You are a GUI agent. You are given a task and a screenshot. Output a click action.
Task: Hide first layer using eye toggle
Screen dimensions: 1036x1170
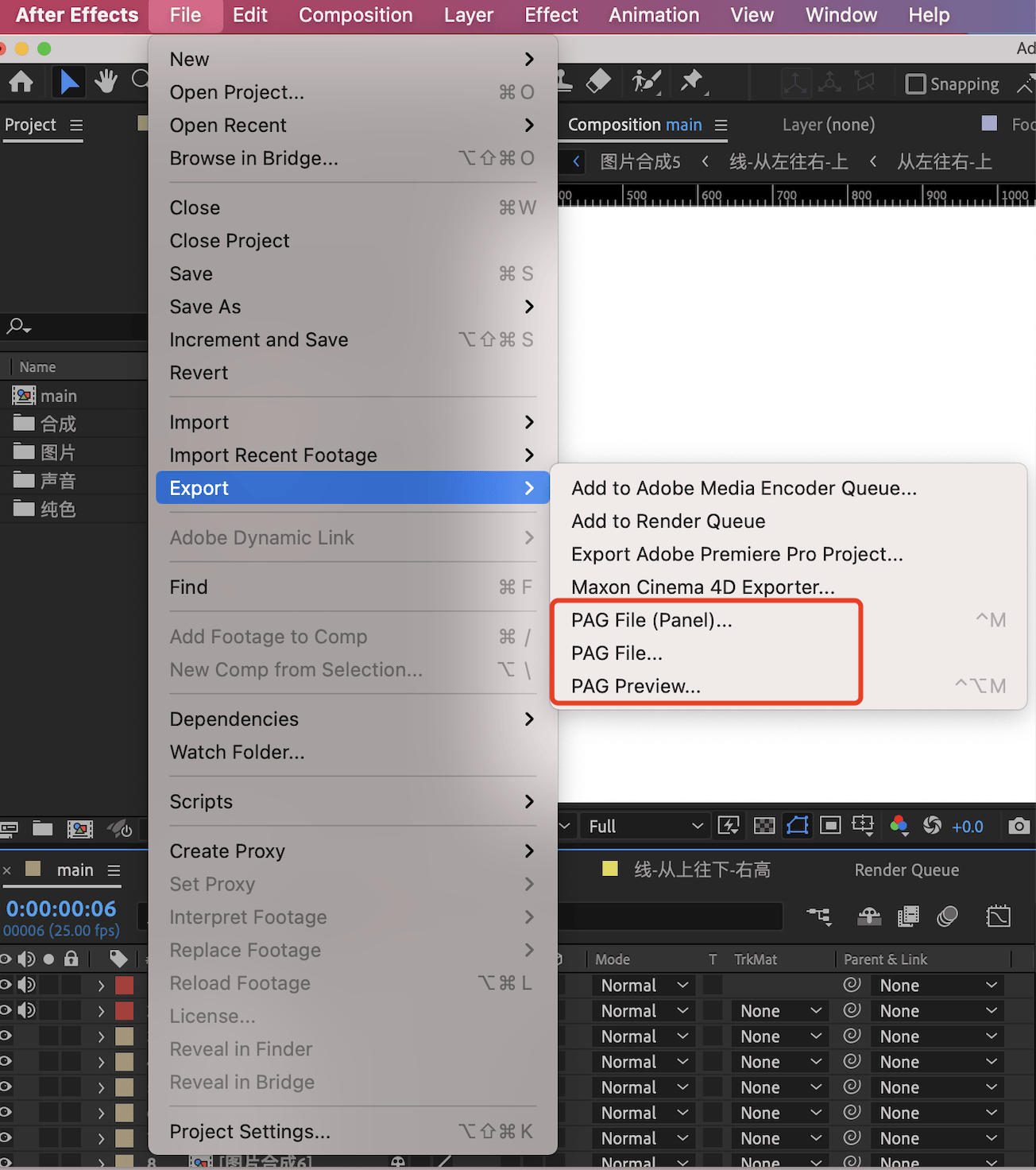(x=5, y=985)
